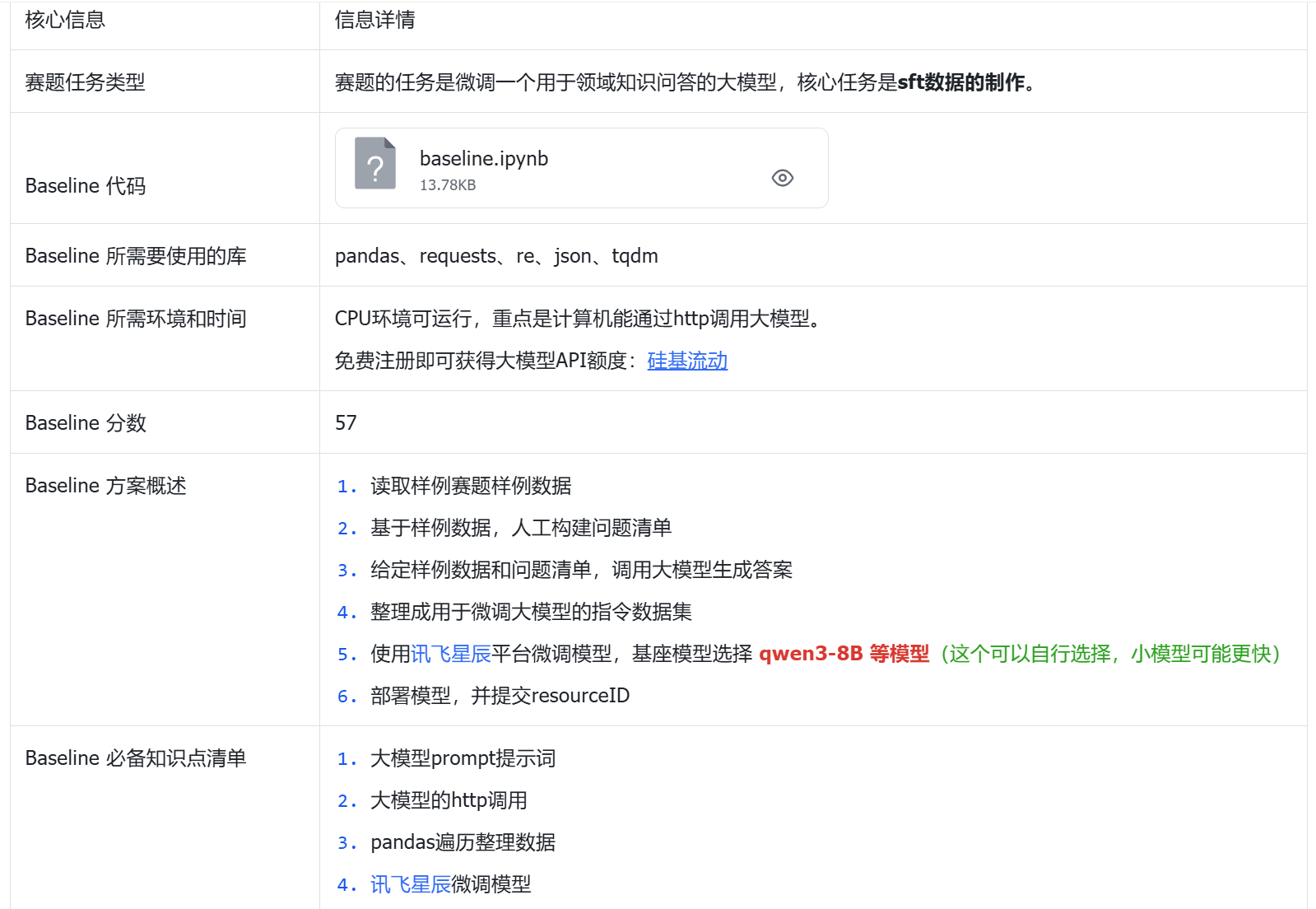Click step 基于样例数据，人工构建问题清单
Viewport: 1316px width, 909px height.
click(x=521, y=528)
